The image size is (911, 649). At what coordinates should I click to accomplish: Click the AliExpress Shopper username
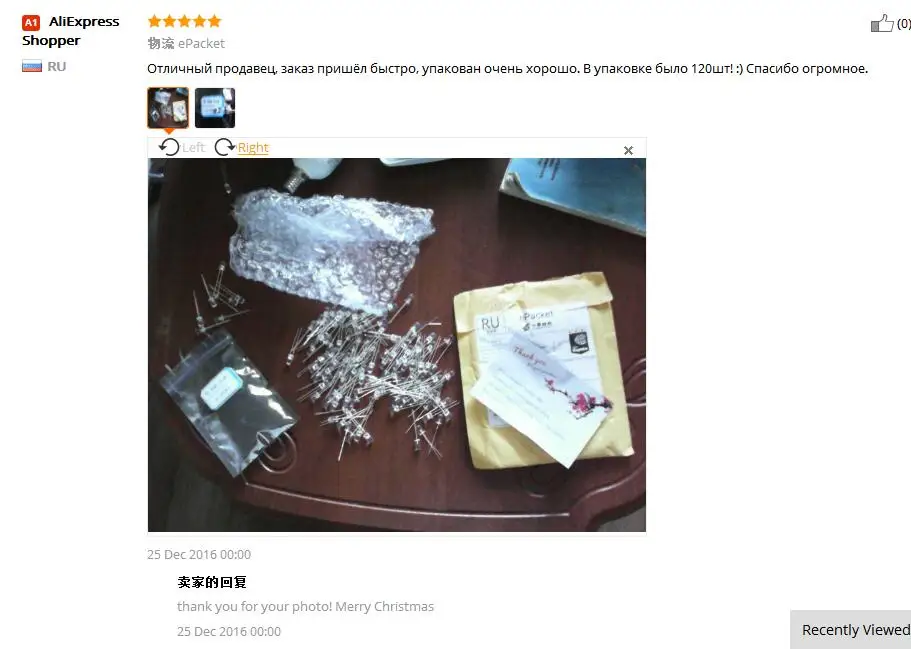[70, 31]
